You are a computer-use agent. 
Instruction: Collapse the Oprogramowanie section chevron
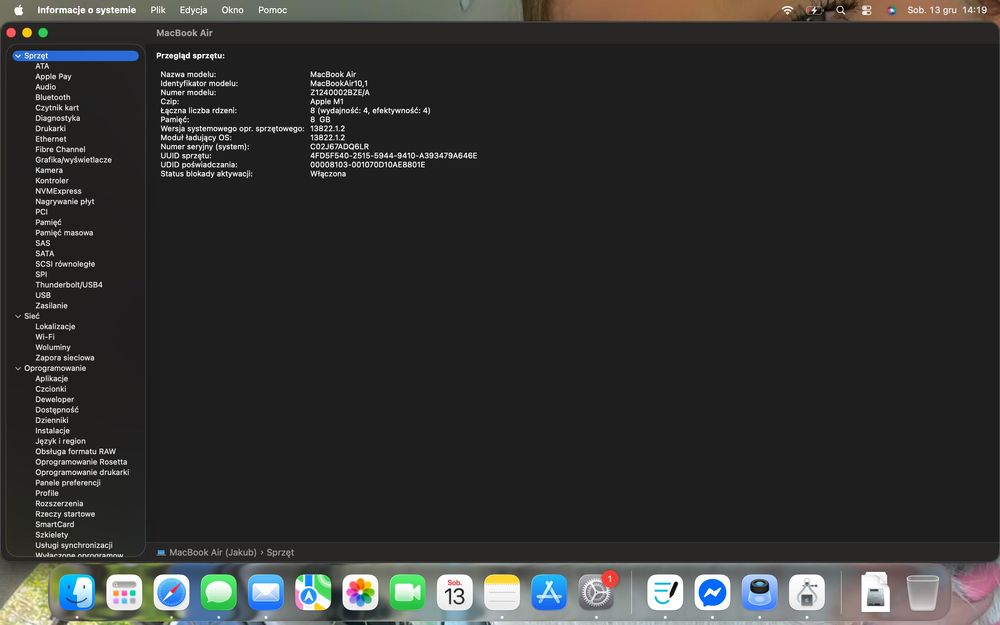click(18, 369)
